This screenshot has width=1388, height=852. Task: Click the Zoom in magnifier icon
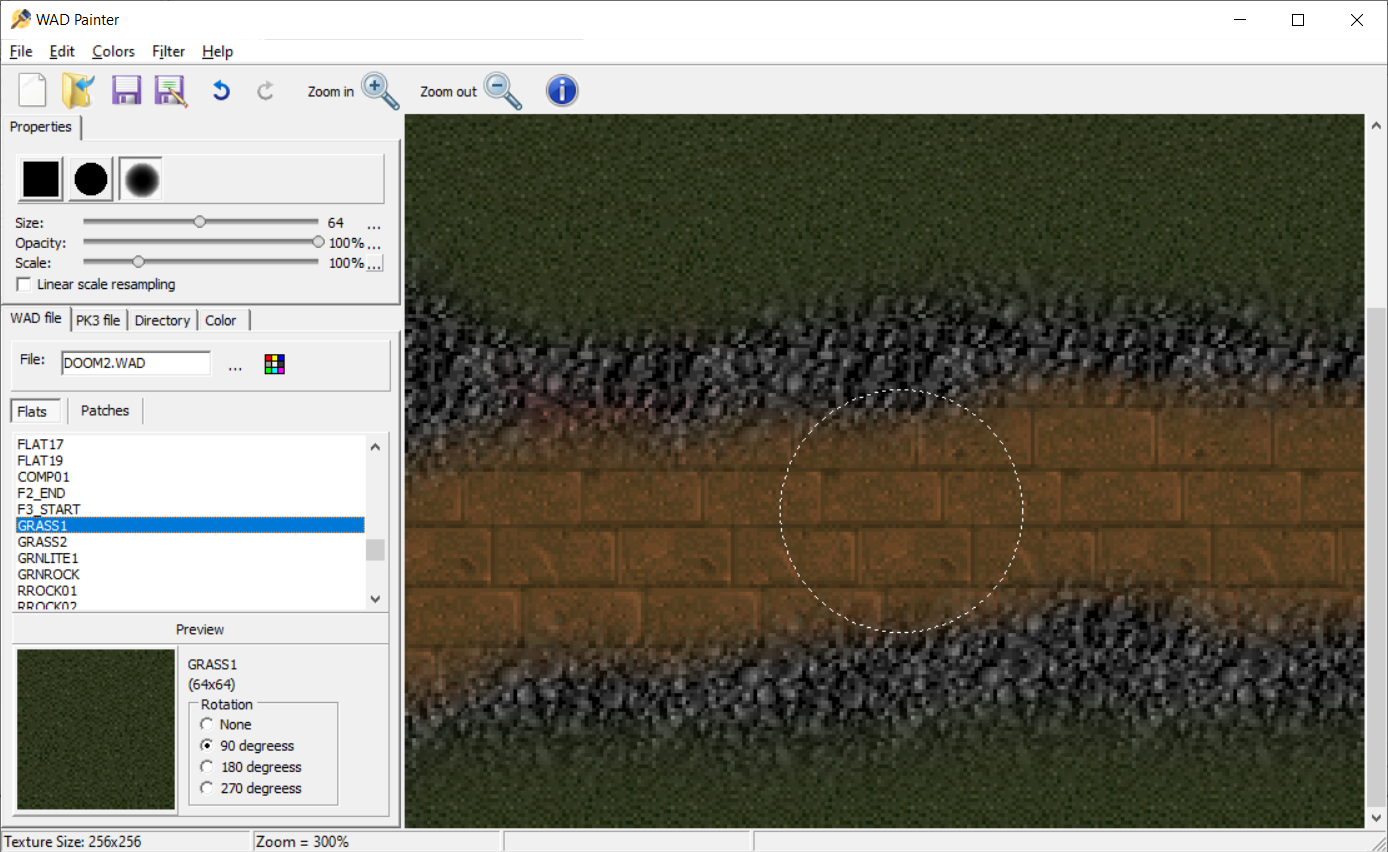click(x=380, y=90)
